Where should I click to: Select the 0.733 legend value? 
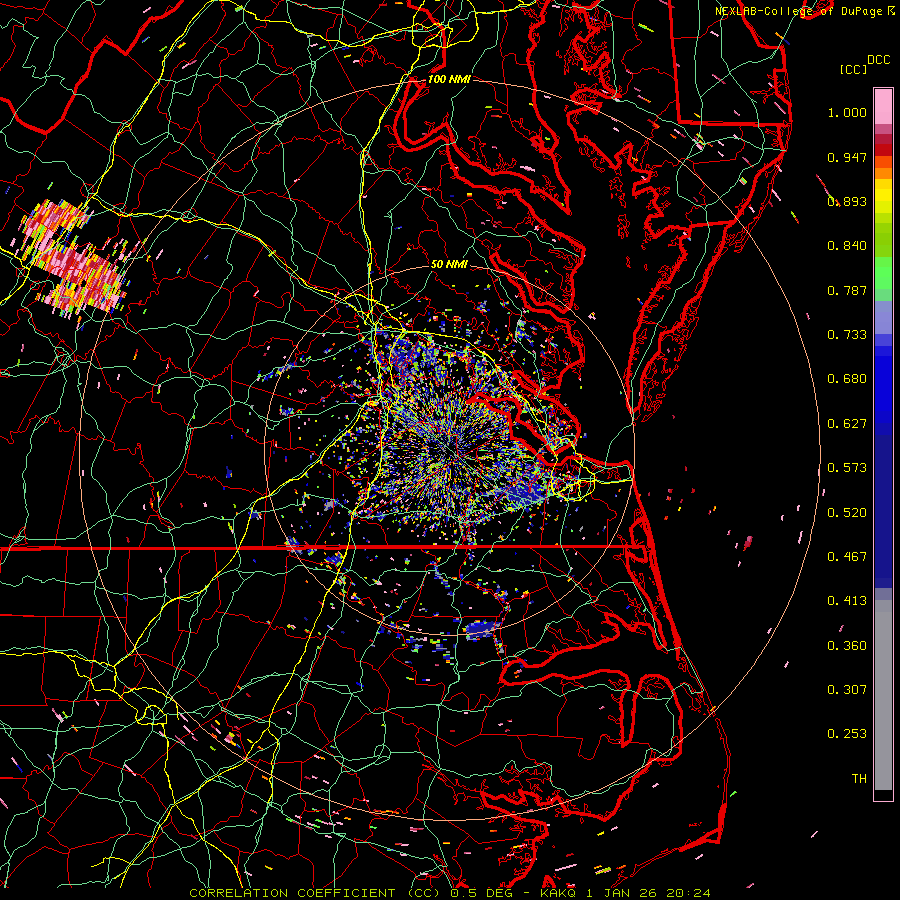pyautogui.click(x=847, y=335)
